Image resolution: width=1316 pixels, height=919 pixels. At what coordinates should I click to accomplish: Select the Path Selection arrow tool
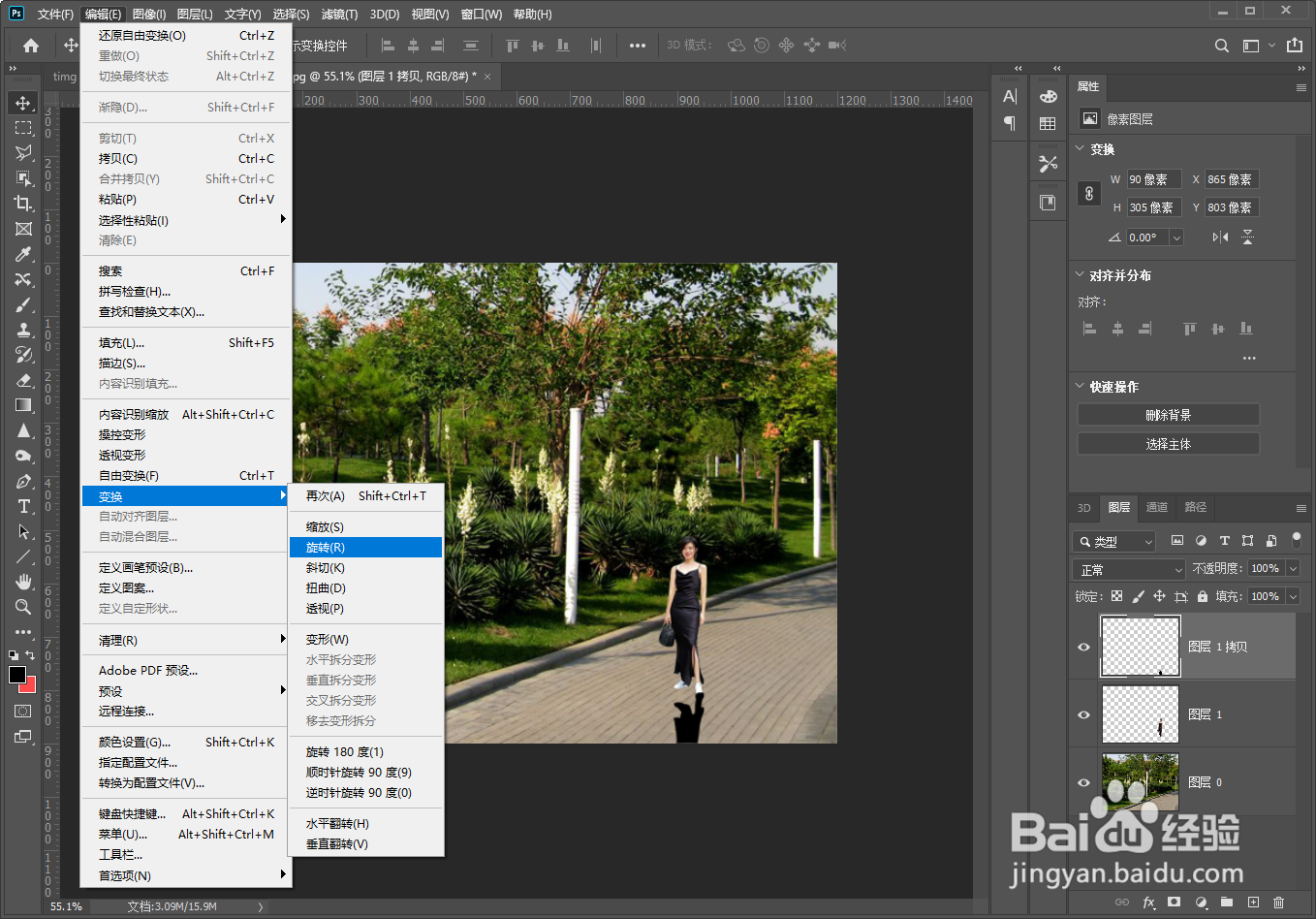[x=23, y=531]
